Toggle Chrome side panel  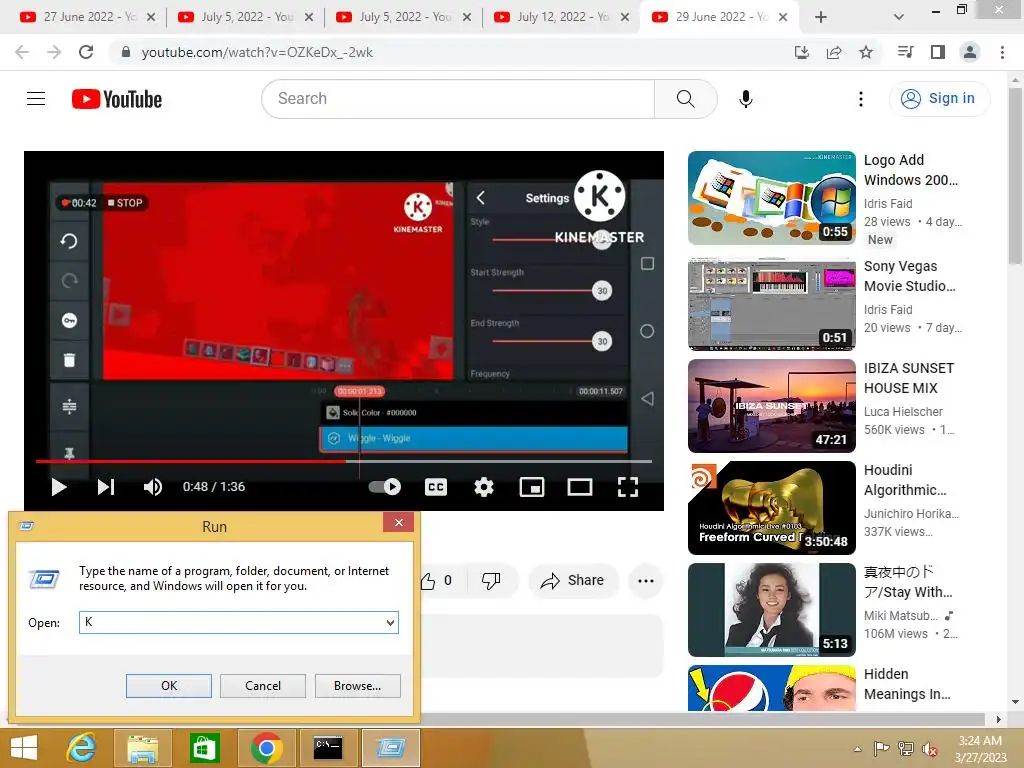[938, 52]
